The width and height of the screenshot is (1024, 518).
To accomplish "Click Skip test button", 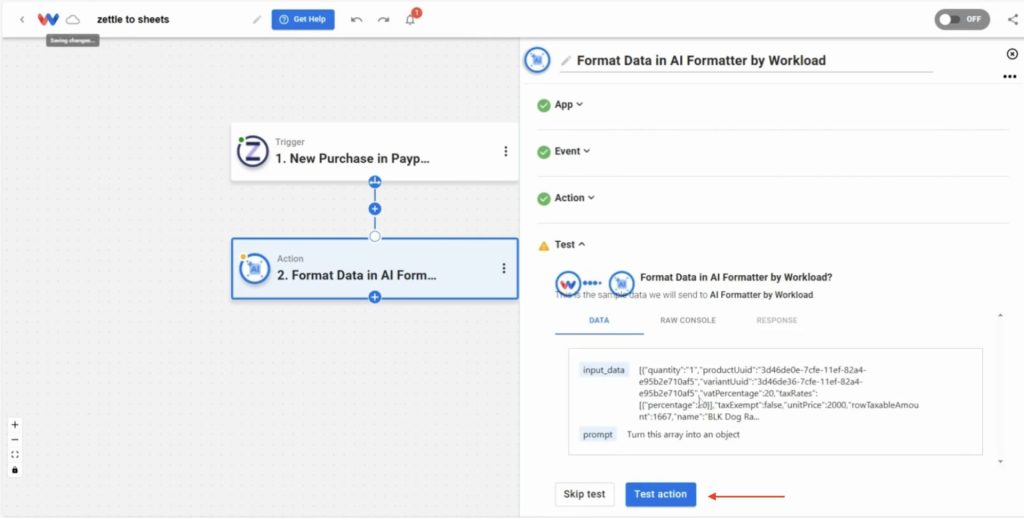I will click(584, 494).
